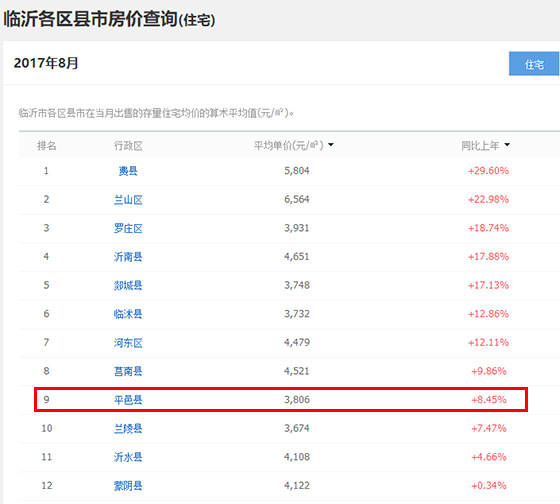Click the +12.86% change value
Viewport: 560px width, 504px height.
coord(488,314)
